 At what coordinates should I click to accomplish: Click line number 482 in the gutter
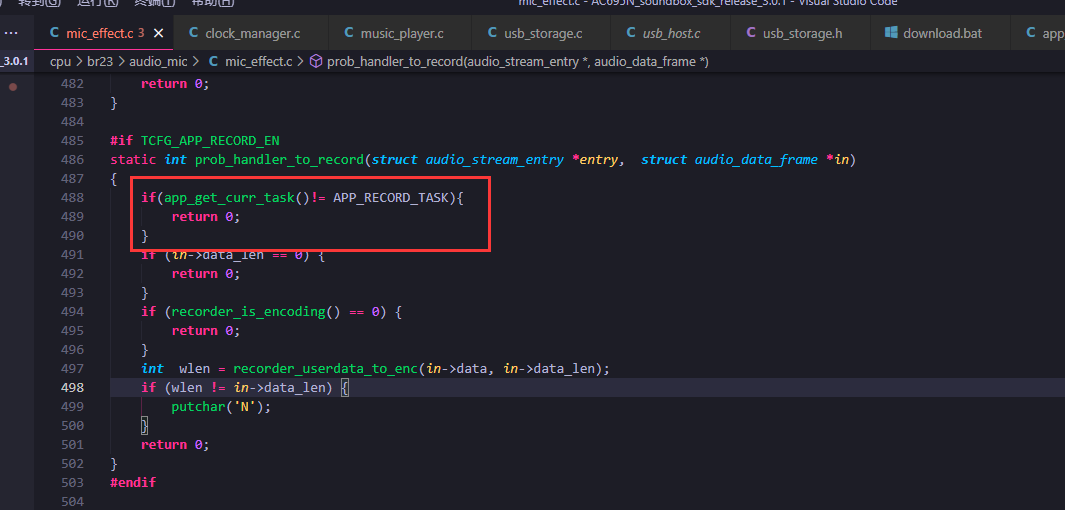(x=72, y=84)
